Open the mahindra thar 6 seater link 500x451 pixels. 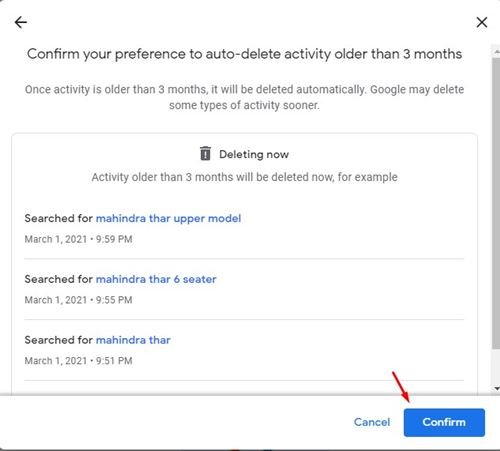point(156,279)
